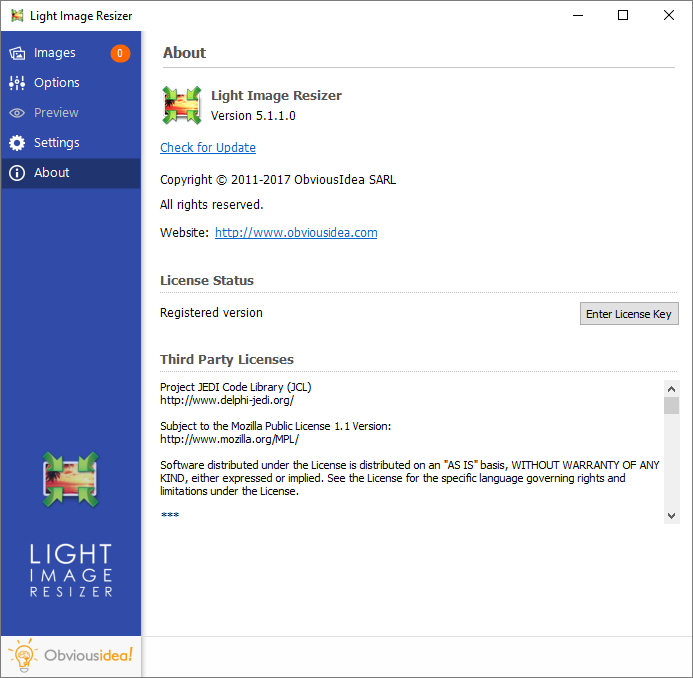The width and height of the screenshot is (693, 678).
Task: Click the LIGHT IMAGE RESIZER sidebar wordmark
Action: pos(71,571)
